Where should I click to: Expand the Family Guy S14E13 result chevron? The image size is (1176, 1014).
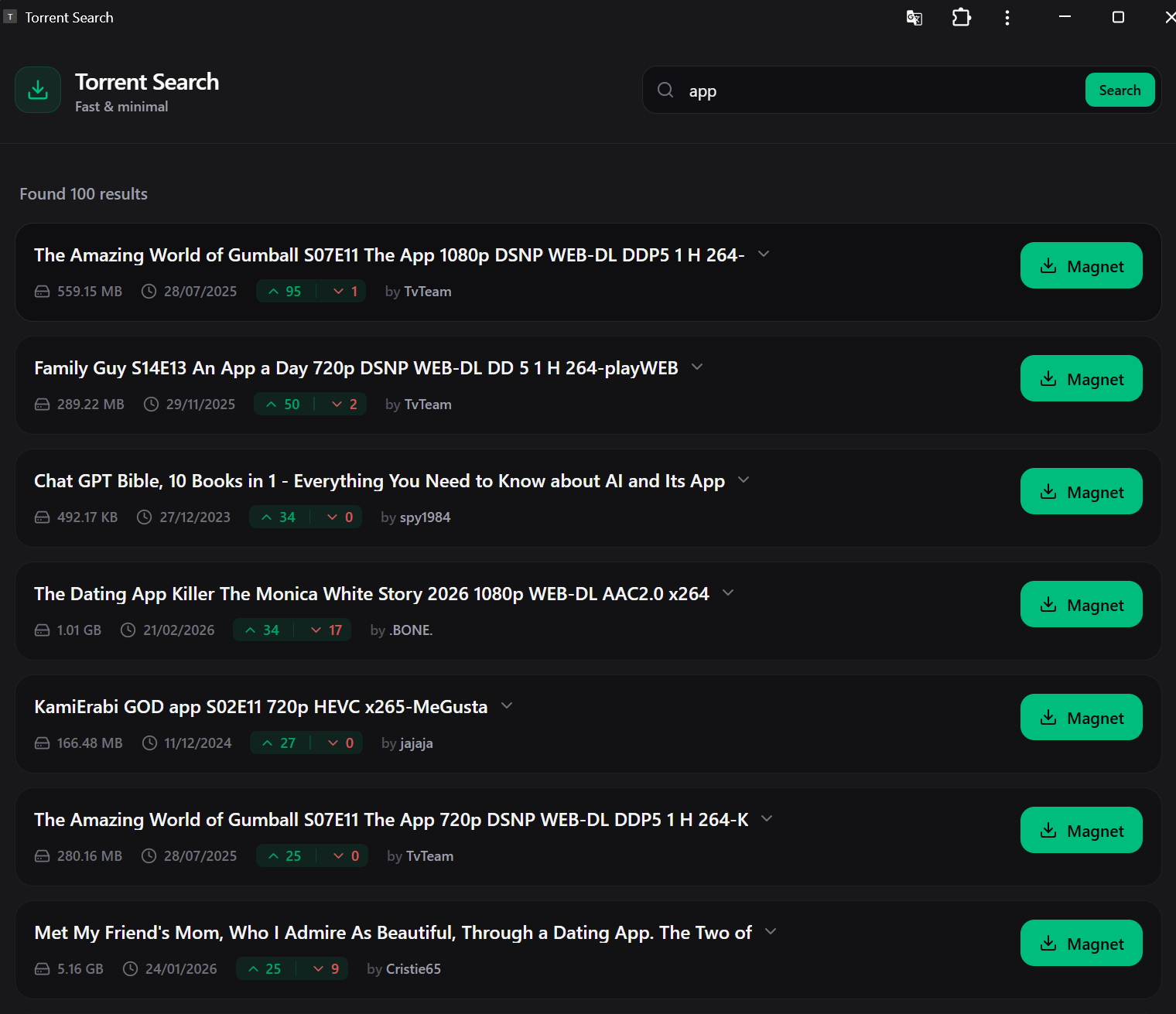[696, 367]
